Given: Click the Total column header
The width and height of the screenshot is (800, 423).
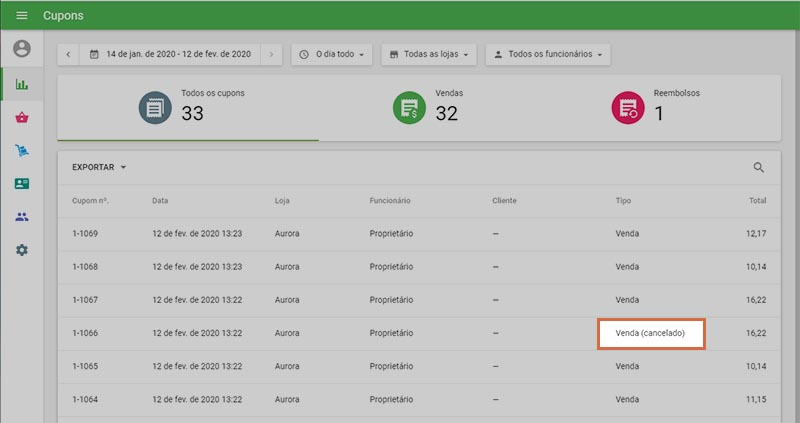Looking at the screenshot, I should click(758, 201).
